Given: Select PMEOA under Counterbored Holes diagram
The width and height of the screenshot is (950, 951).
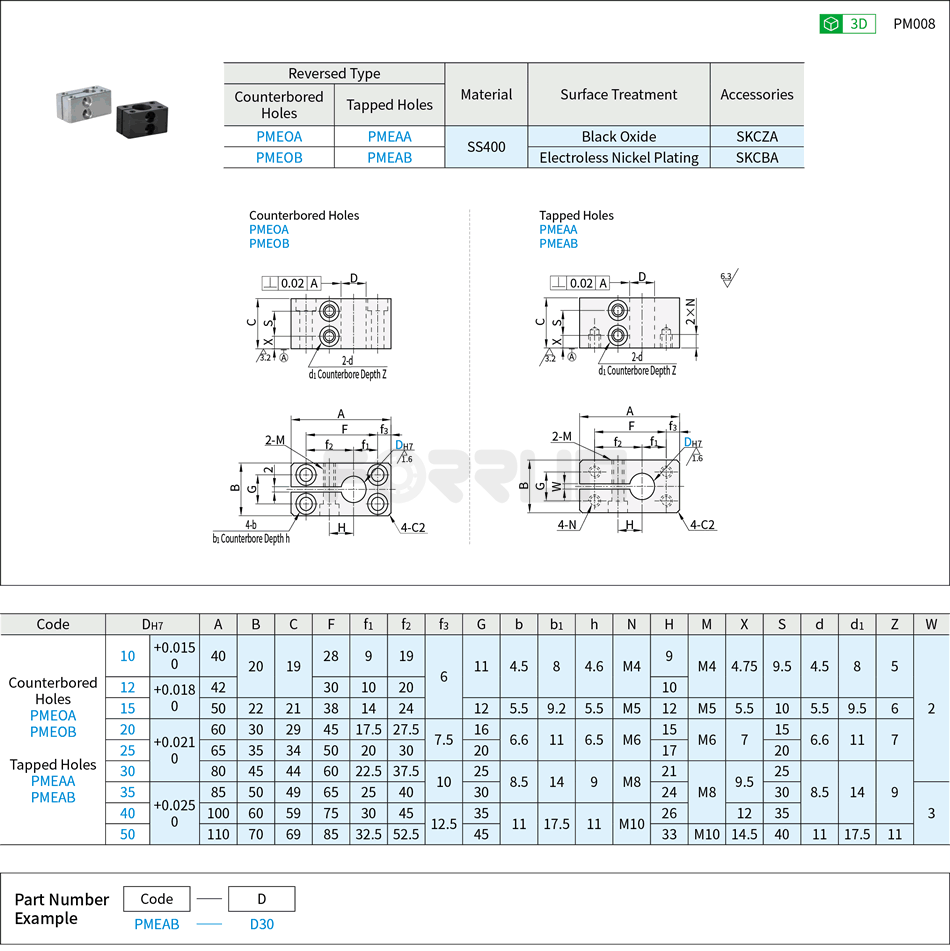Looking at the screenshot, I should coord(267,230).
